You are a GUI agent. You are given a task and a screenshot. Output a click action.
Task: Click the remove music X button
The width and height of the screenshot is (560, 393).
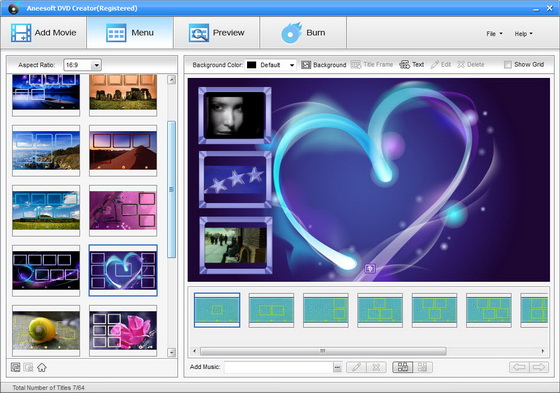376,367
